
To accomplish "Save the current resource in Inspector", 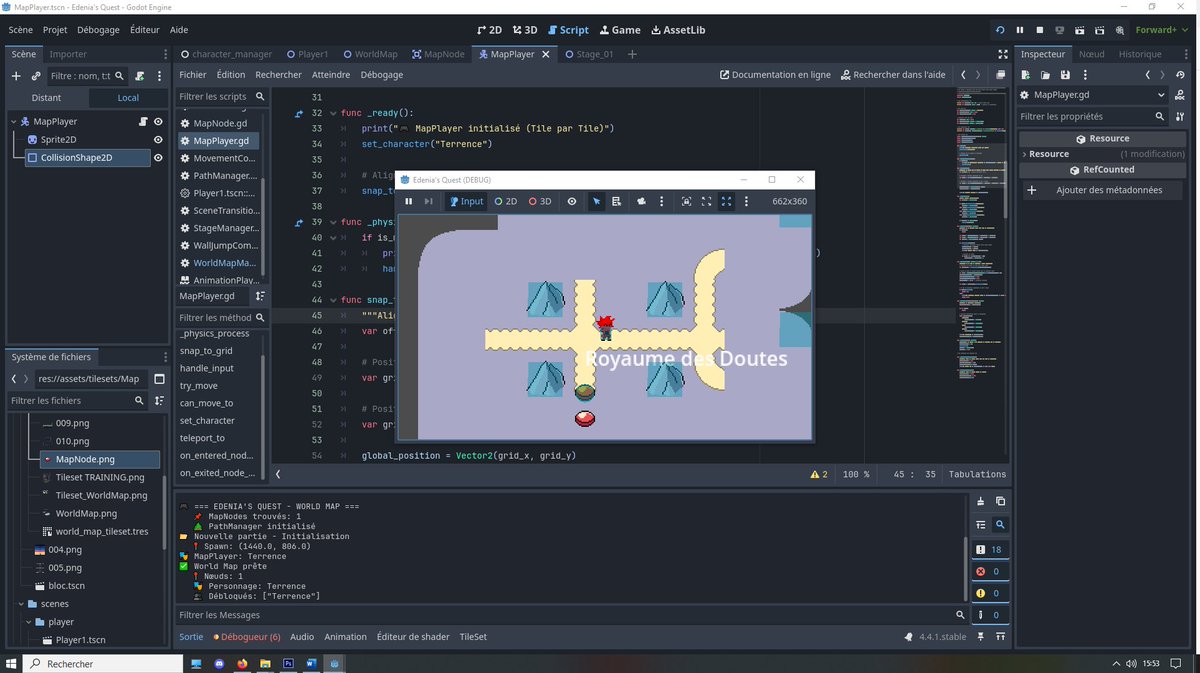I will point(1066,75).
